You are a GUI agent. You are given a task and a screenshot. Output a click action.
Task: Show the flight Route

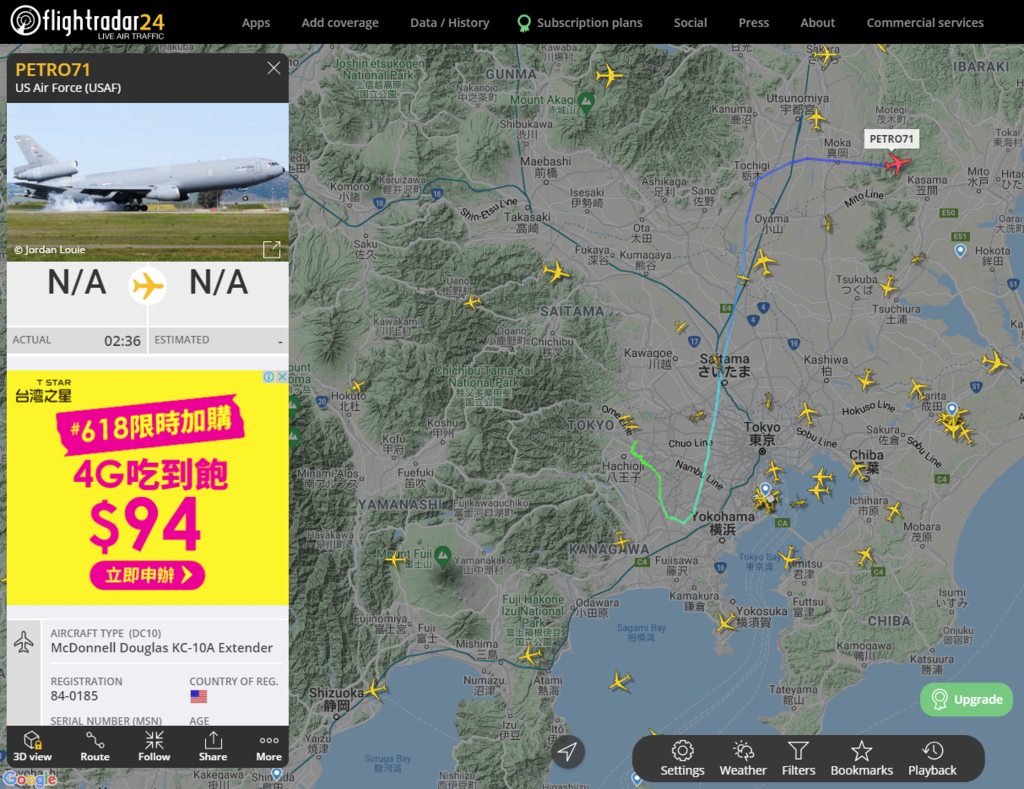[x=95, y=747]
